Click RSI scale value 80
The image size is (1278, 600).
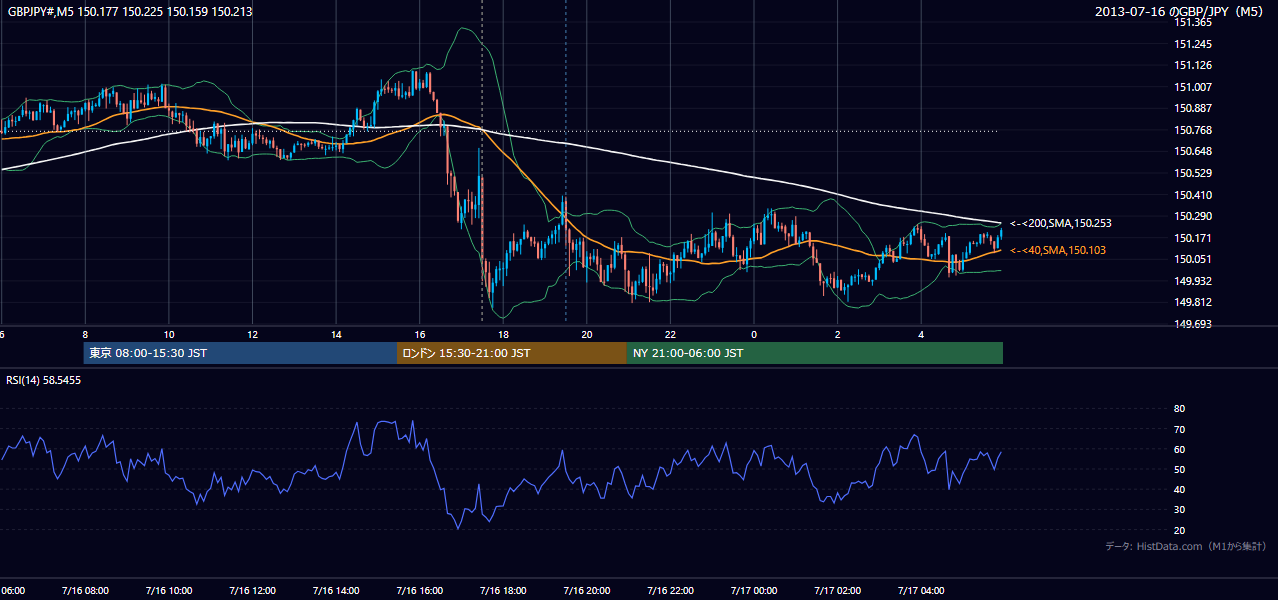click(x=1180, y=409)
